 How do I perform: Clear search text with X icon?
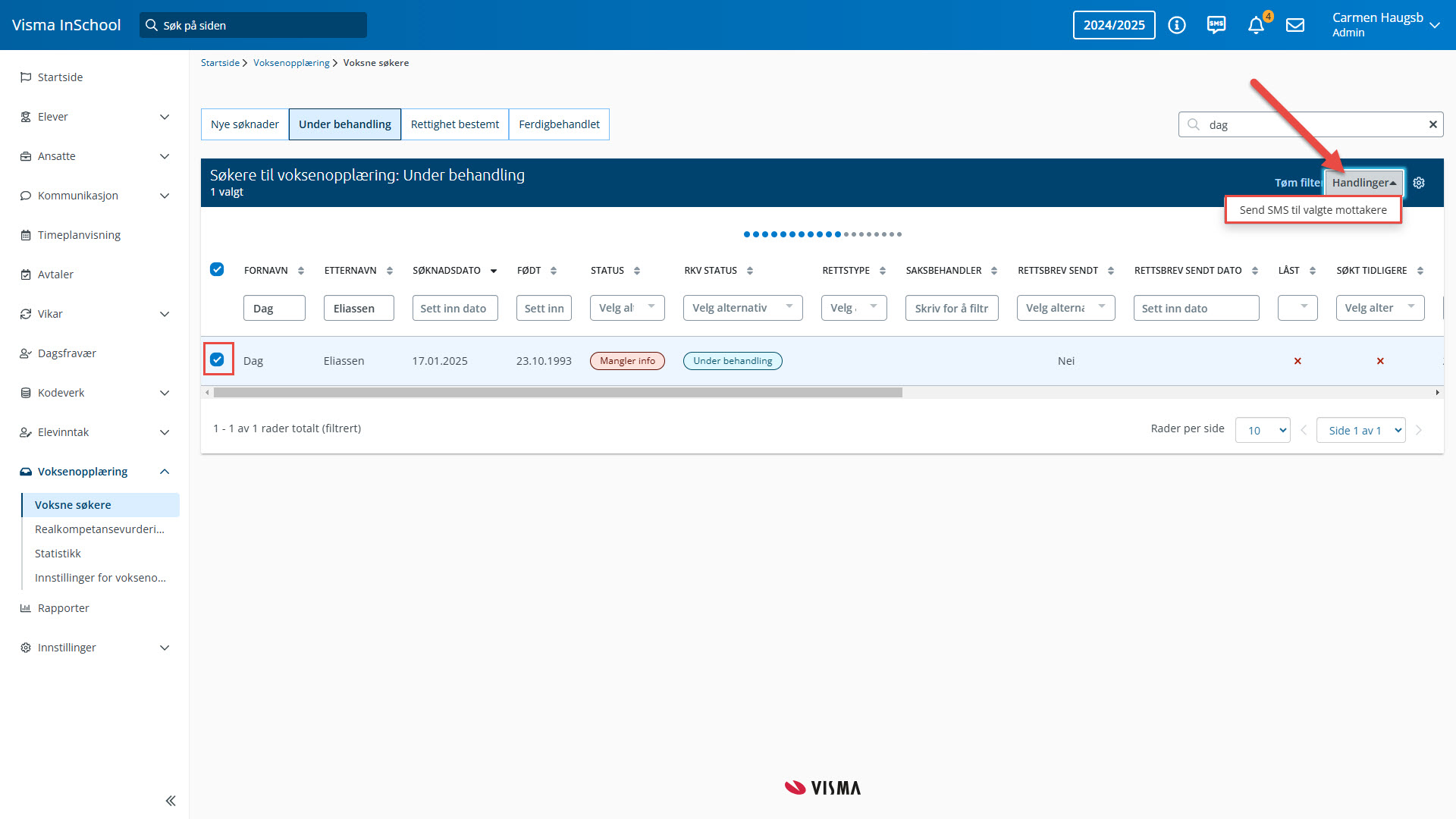click(1432, 124)
